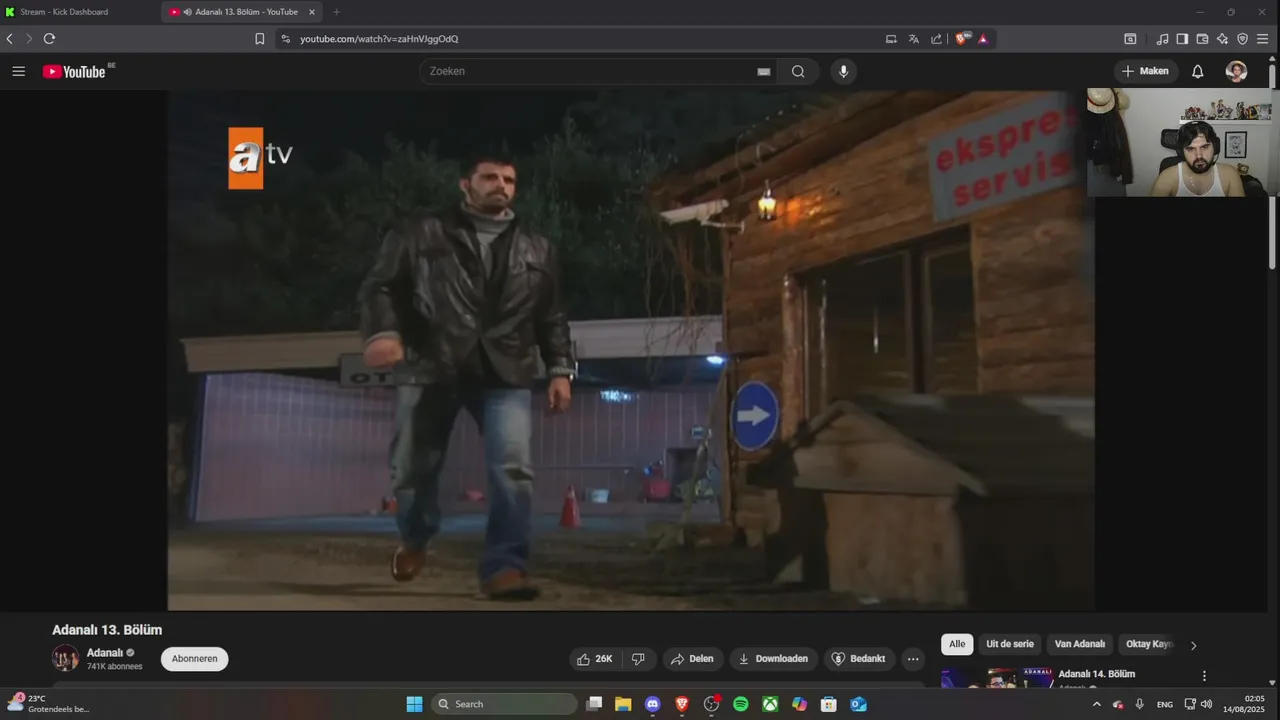Click the search magnifier button on YouTube
Screen dimensions: 1280x720
(x=798, y=71)
